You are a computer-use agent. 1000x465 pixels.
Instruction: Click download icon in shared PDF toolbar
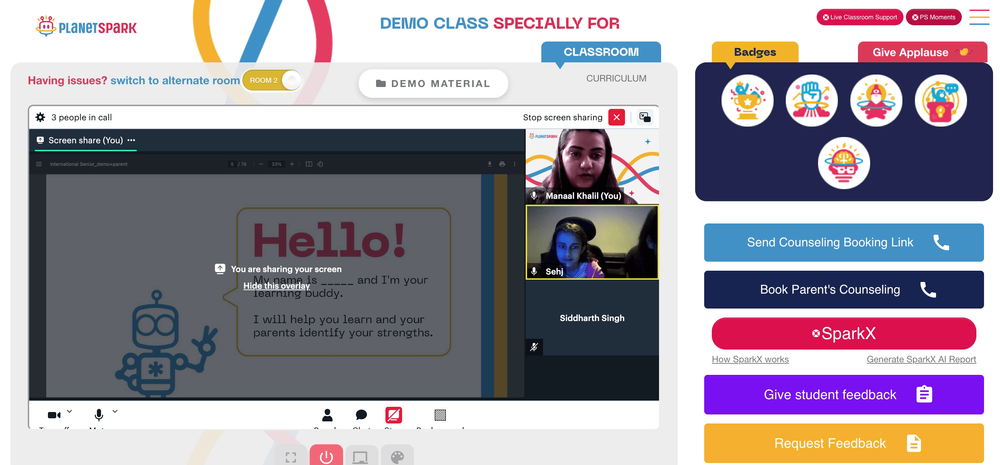point(489,164)
